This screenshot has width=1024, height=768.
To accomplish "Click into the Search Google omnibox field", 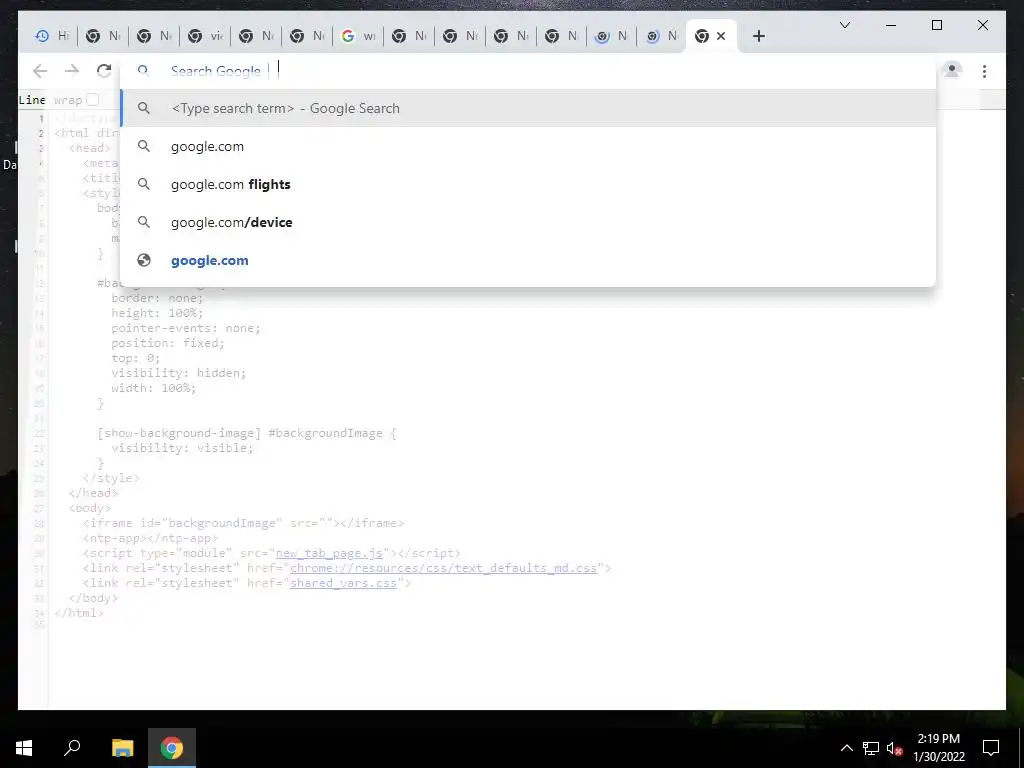I will [528, 71].
